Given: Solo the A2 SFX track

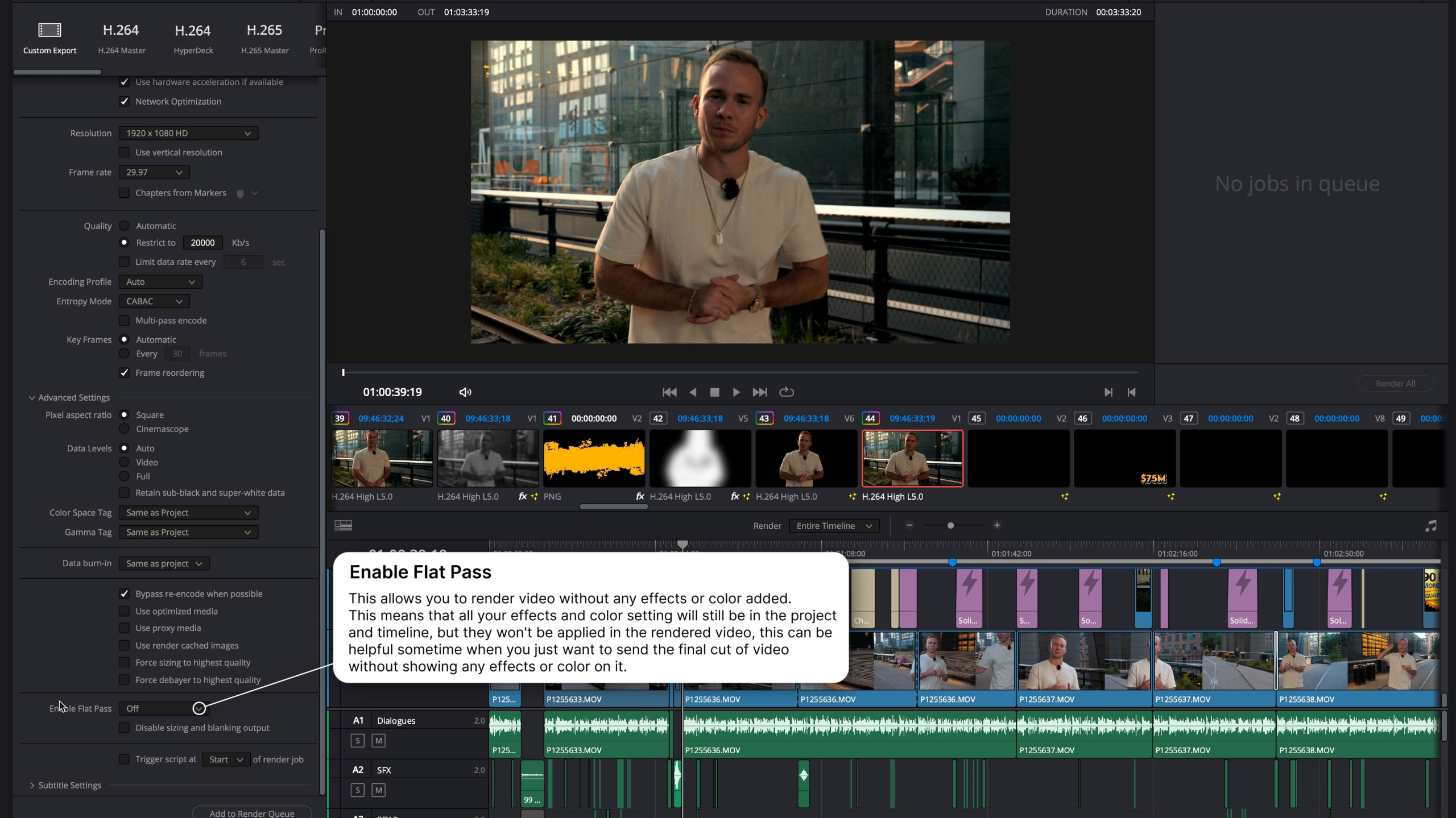Looking at the screenshot, I should (x=357, y=790).
